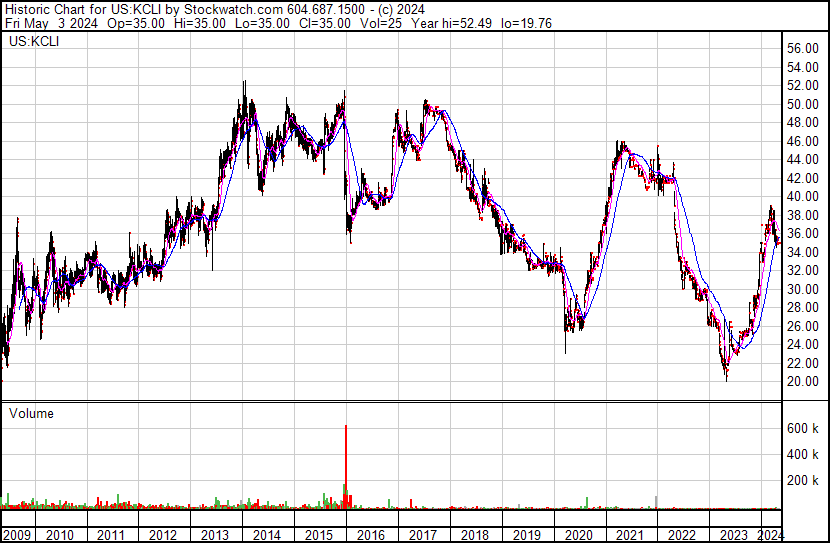The width and height of the screenshot is (830, 543).
Task: Select the 2018 year label
Action: (474, 535)
